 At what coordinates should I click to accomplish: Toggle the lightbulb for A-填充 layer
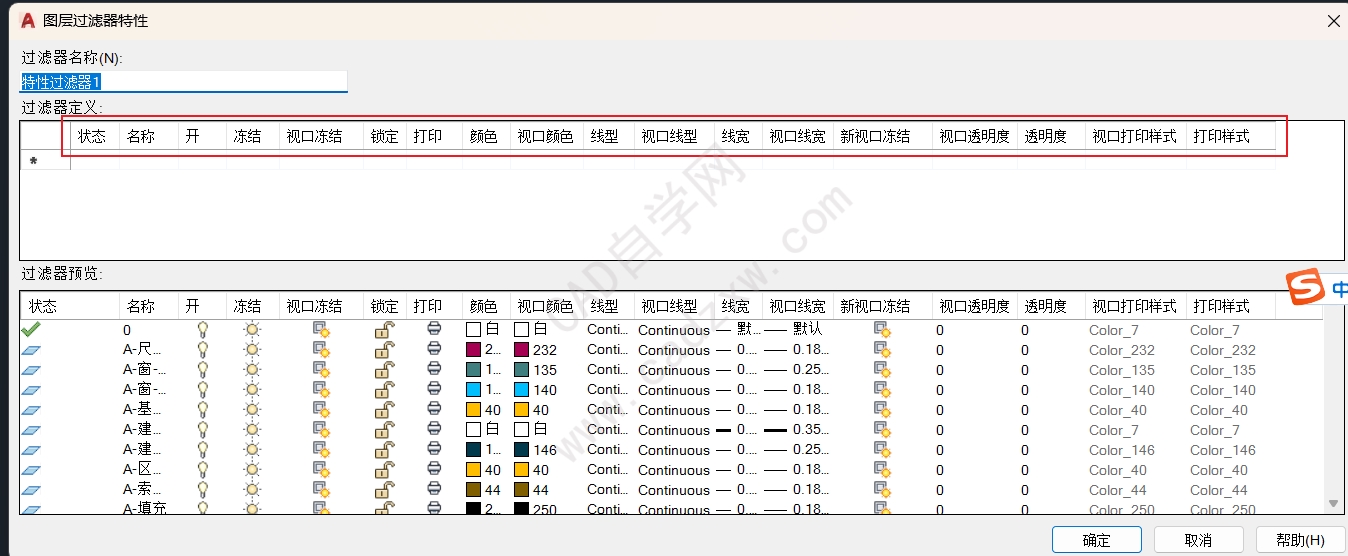pyautogui.click(x=202, y=509)
